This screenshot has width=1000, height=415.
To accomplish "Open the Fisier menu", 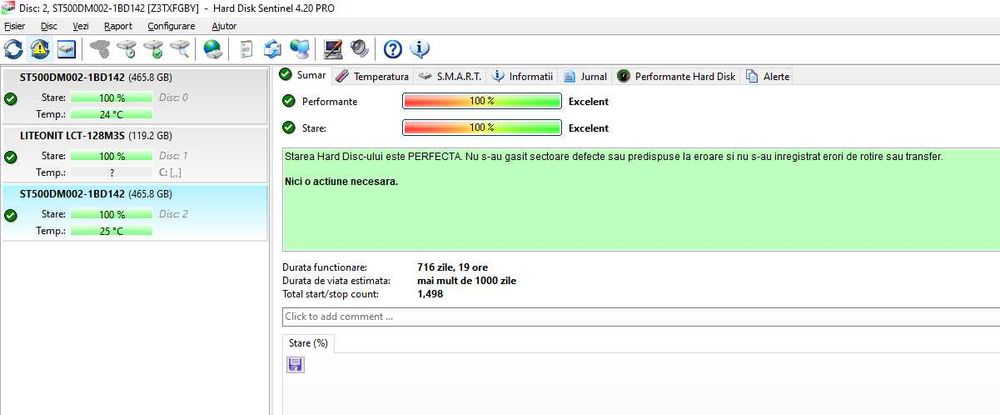I will [14, 26].
